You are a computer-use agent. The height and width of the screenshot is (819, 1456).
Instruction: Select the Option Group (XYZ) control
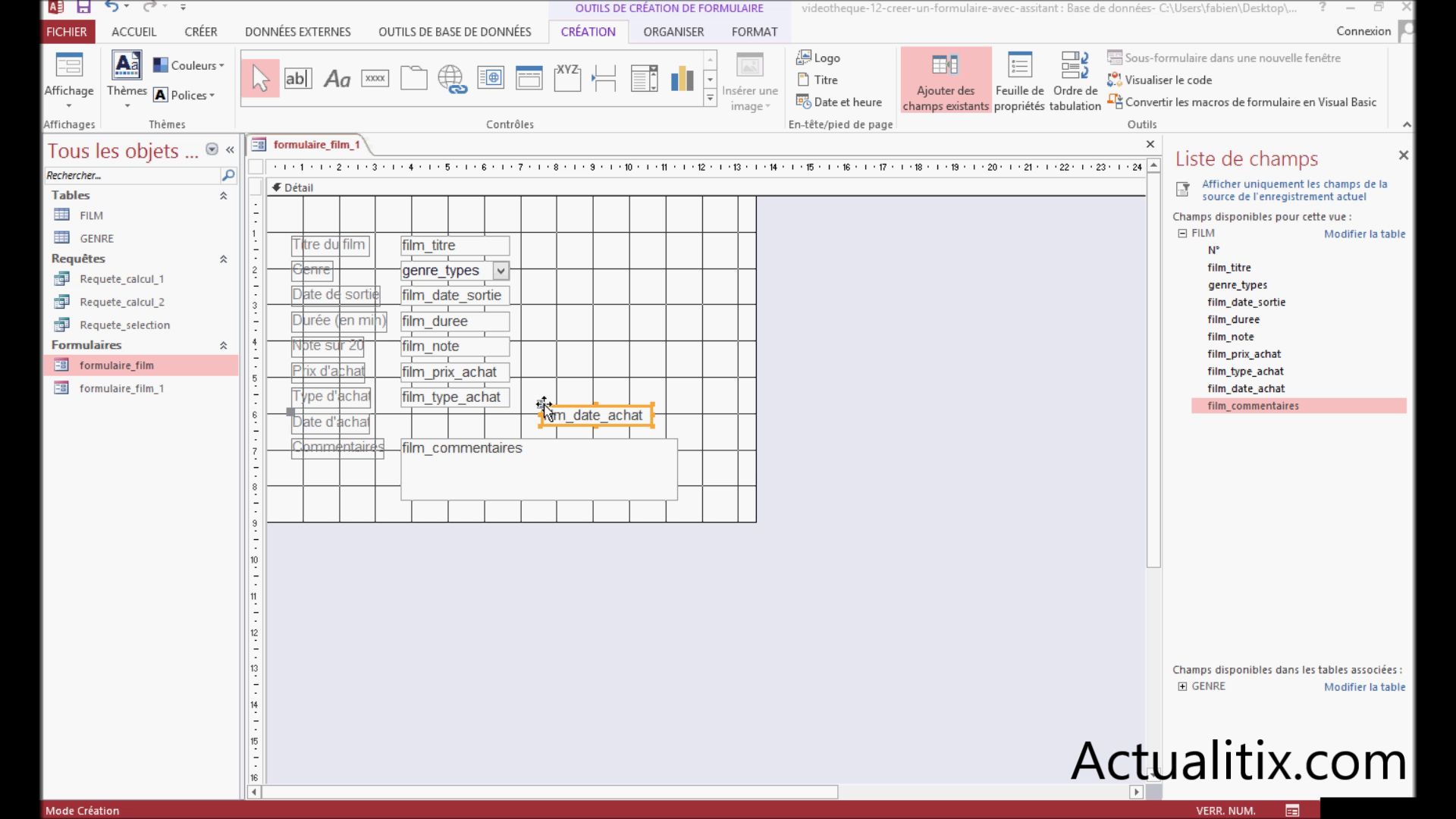tap(567, 78)
